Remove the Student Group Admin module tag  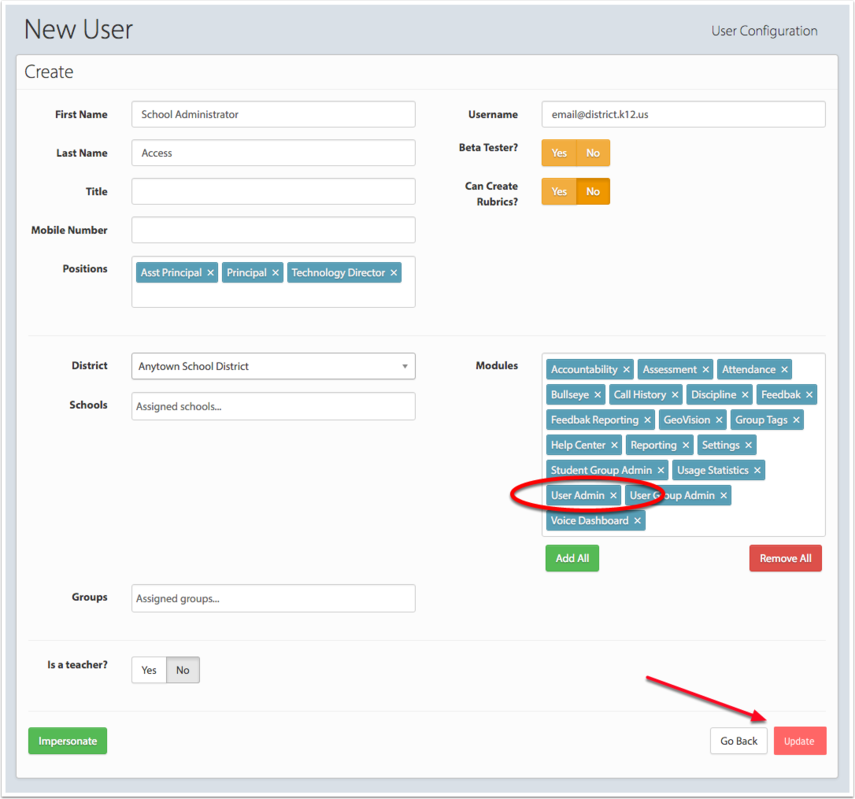[661, 470]
